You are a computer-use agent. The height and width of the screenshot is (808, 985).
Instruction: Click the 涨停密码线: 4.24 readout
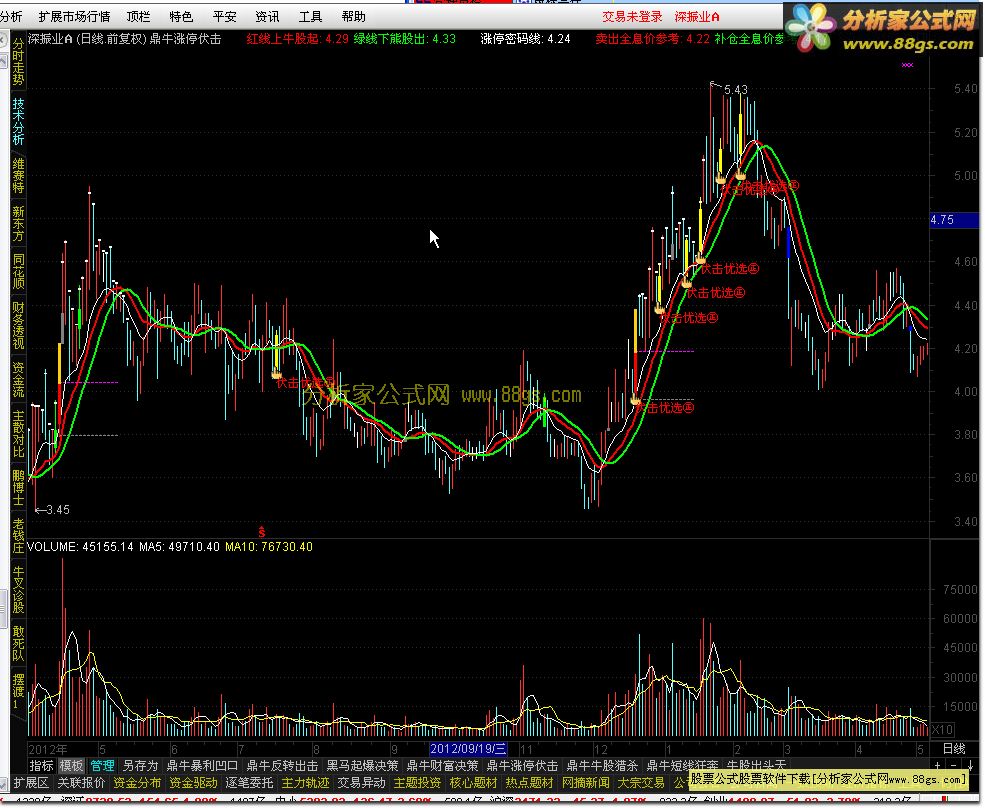coord(525,39)
